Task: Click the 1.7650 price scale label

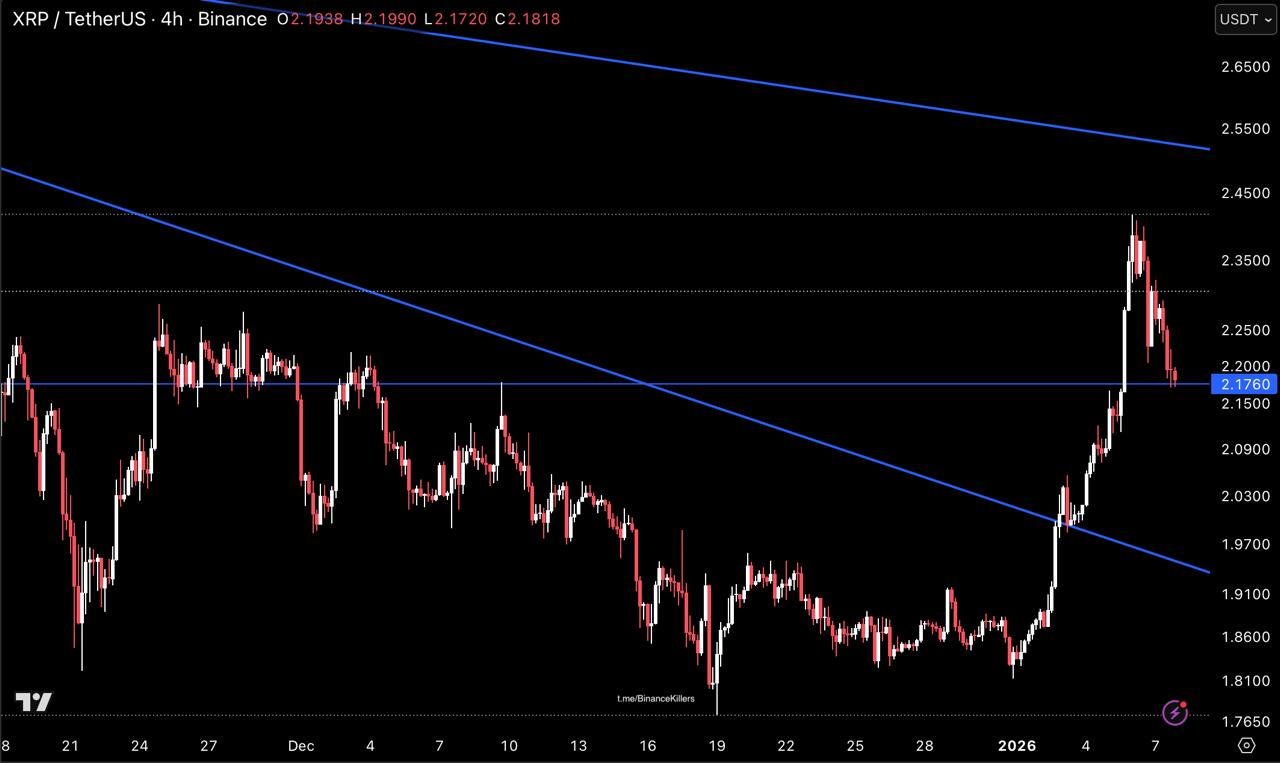Action: click(1245, 722)
